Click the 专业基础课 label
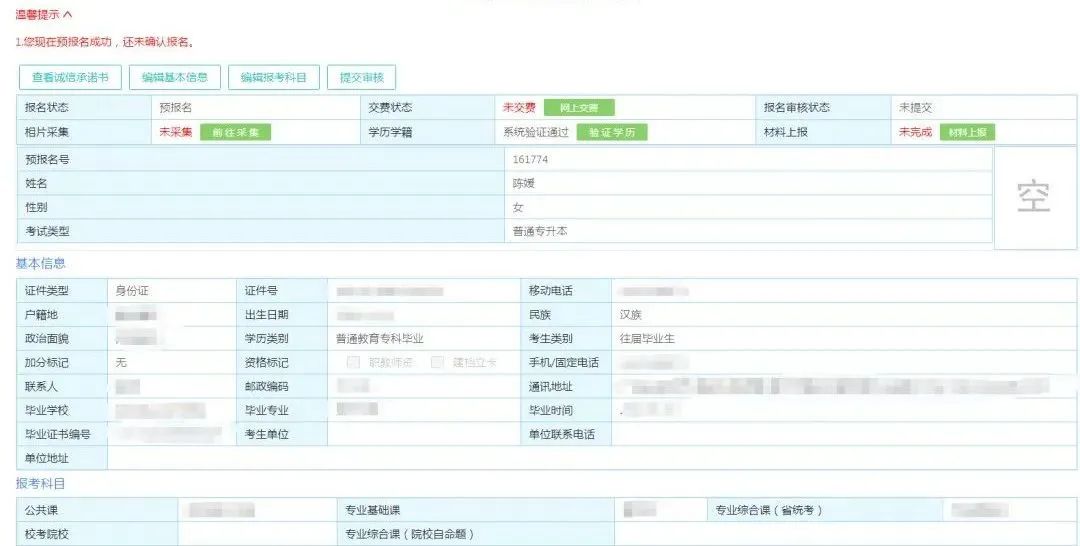The image size is (1080, 546). click(x=373, y=510)
